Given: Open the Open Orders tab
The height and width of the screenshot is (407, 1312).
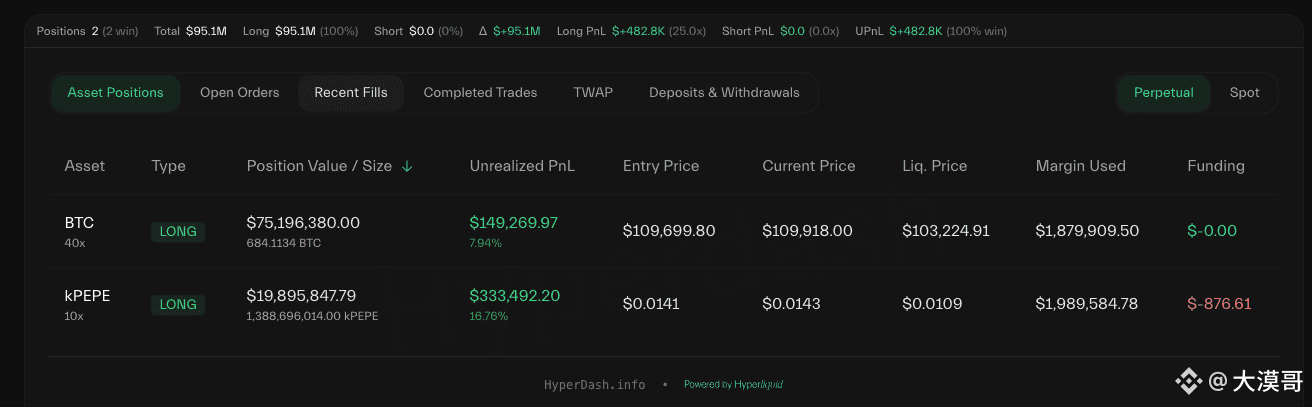Looking at the screenshot, I should click(240, 92).
